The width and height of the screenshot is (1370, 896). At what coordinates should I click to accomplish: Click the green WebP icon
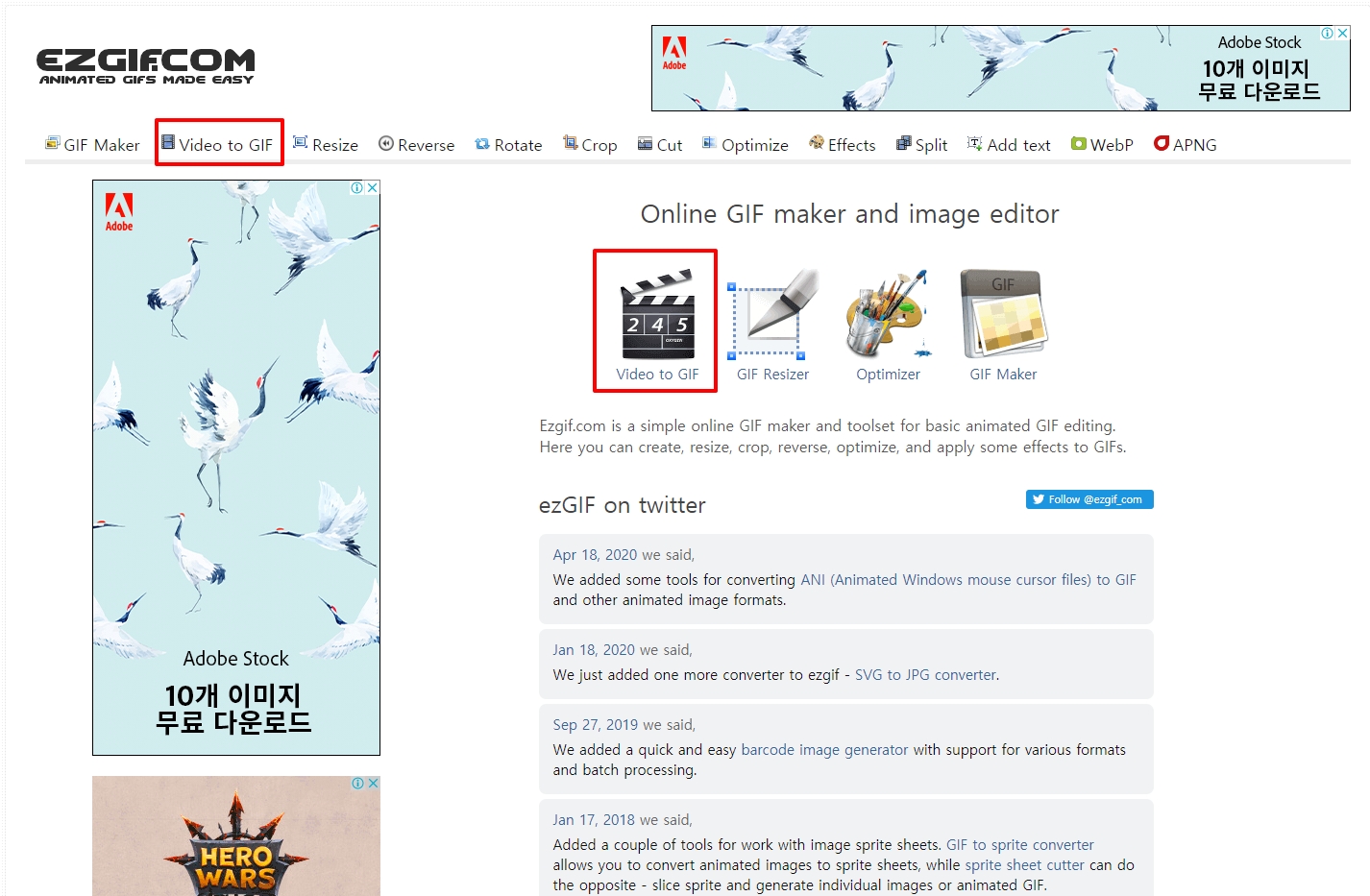(1079, 143)
